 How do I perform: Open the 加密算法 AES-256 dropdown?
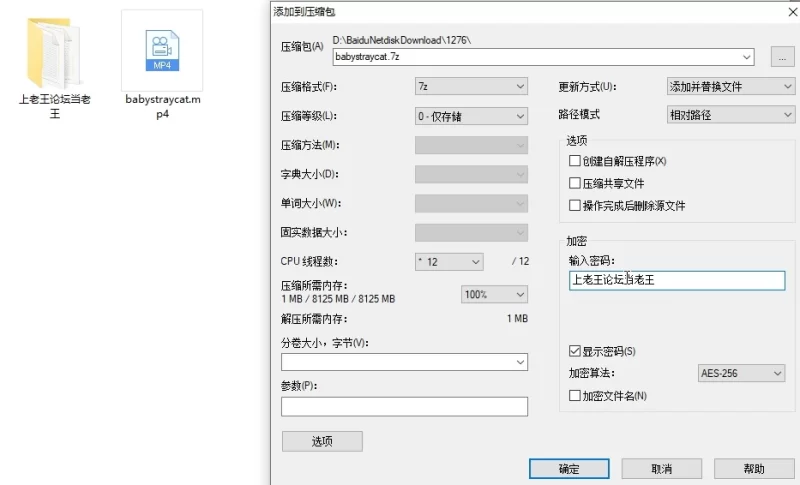point(741,373)
